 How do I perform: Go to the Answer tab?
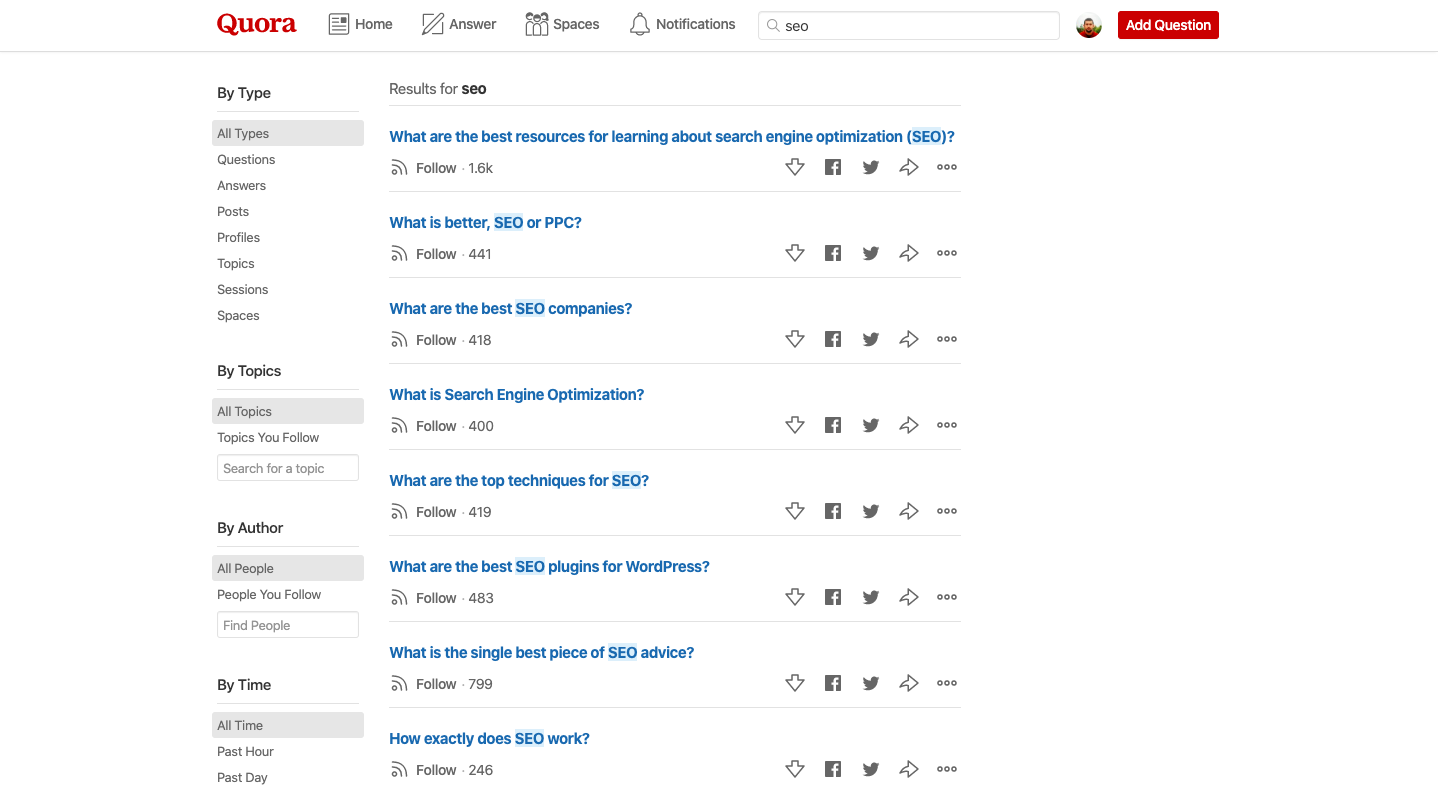tap(459, 24)
